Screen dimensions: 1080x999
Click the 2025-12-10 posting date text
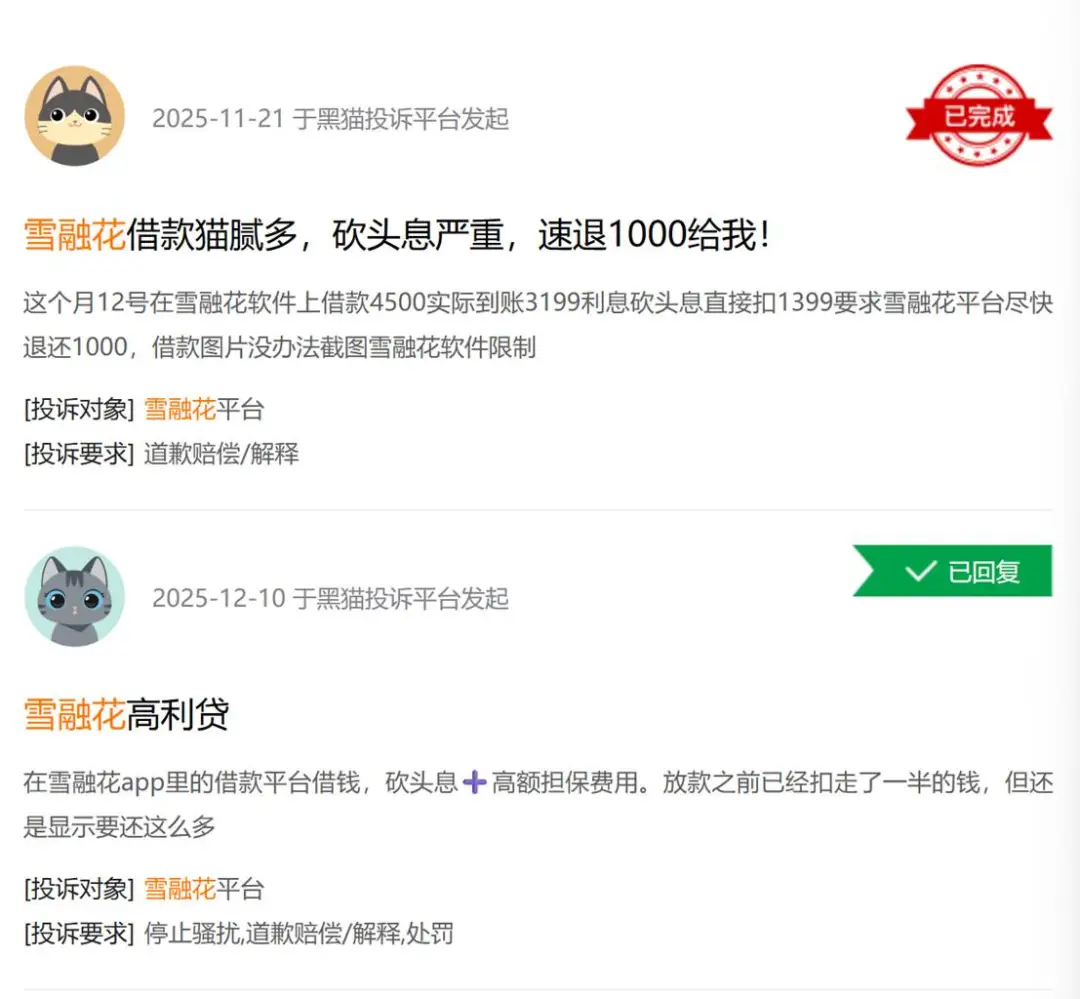click(218, 598)
